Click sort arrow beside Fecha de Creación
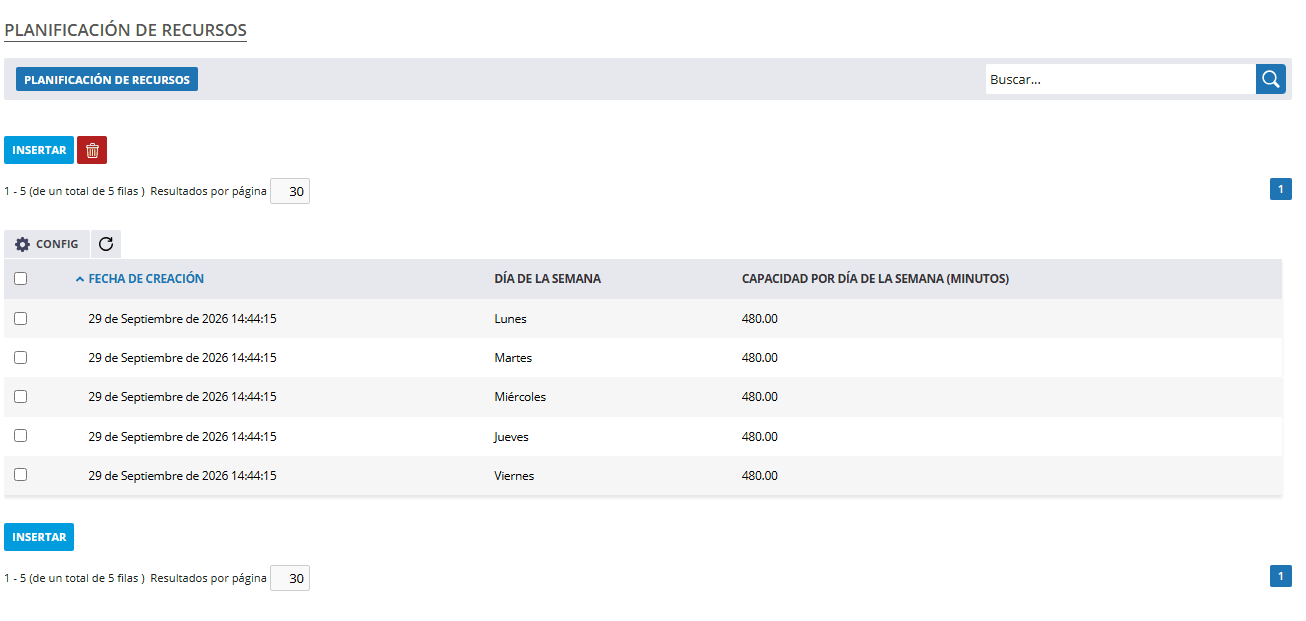Viewport: 1306px width, 621px height. [80, 280]
